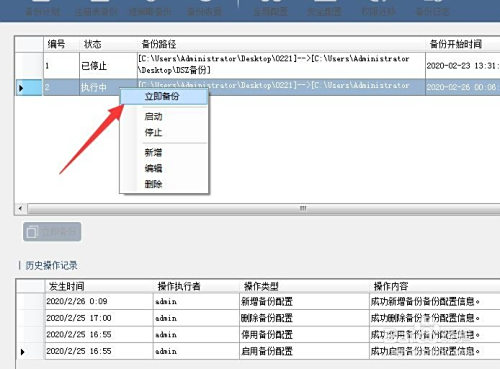Select the 删除备份配置 operation type cell
Screen dimensions: 500x369
click(x=304, y=318)
